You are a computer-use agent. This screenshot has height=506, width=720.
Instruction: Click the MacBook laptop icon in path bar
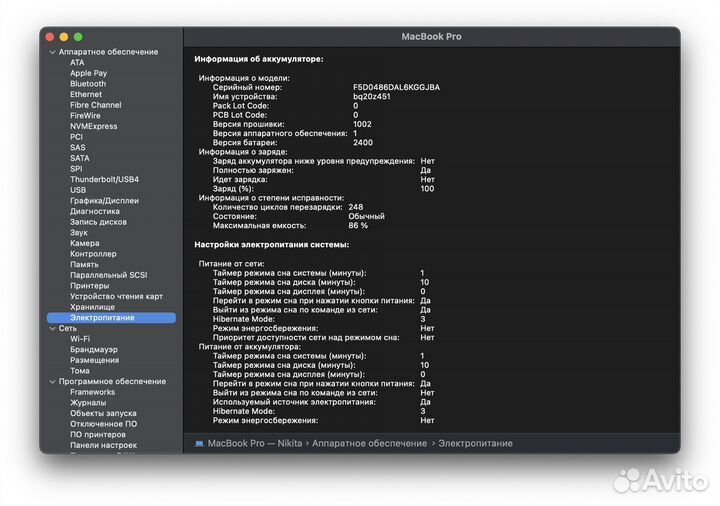pyautogui.click(x=199, y=443)
